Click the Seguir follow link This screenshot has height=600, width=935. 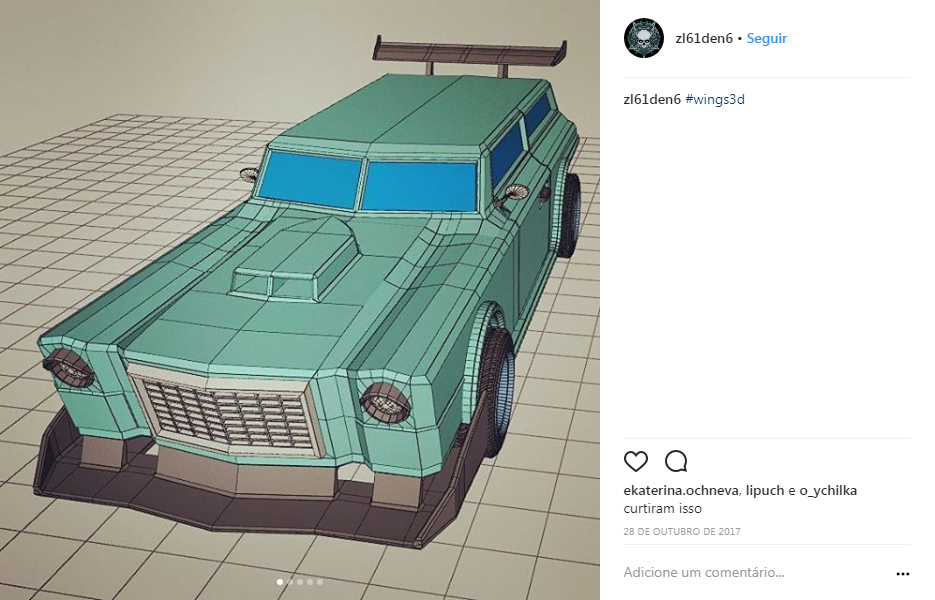click(x=767, y=38)
